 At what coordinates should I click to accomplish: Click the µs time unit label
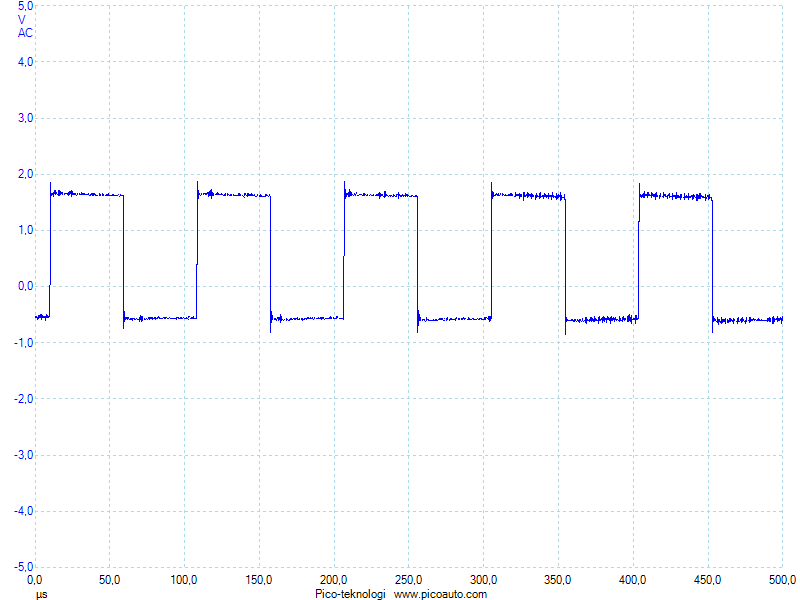(x=41, y=594)
